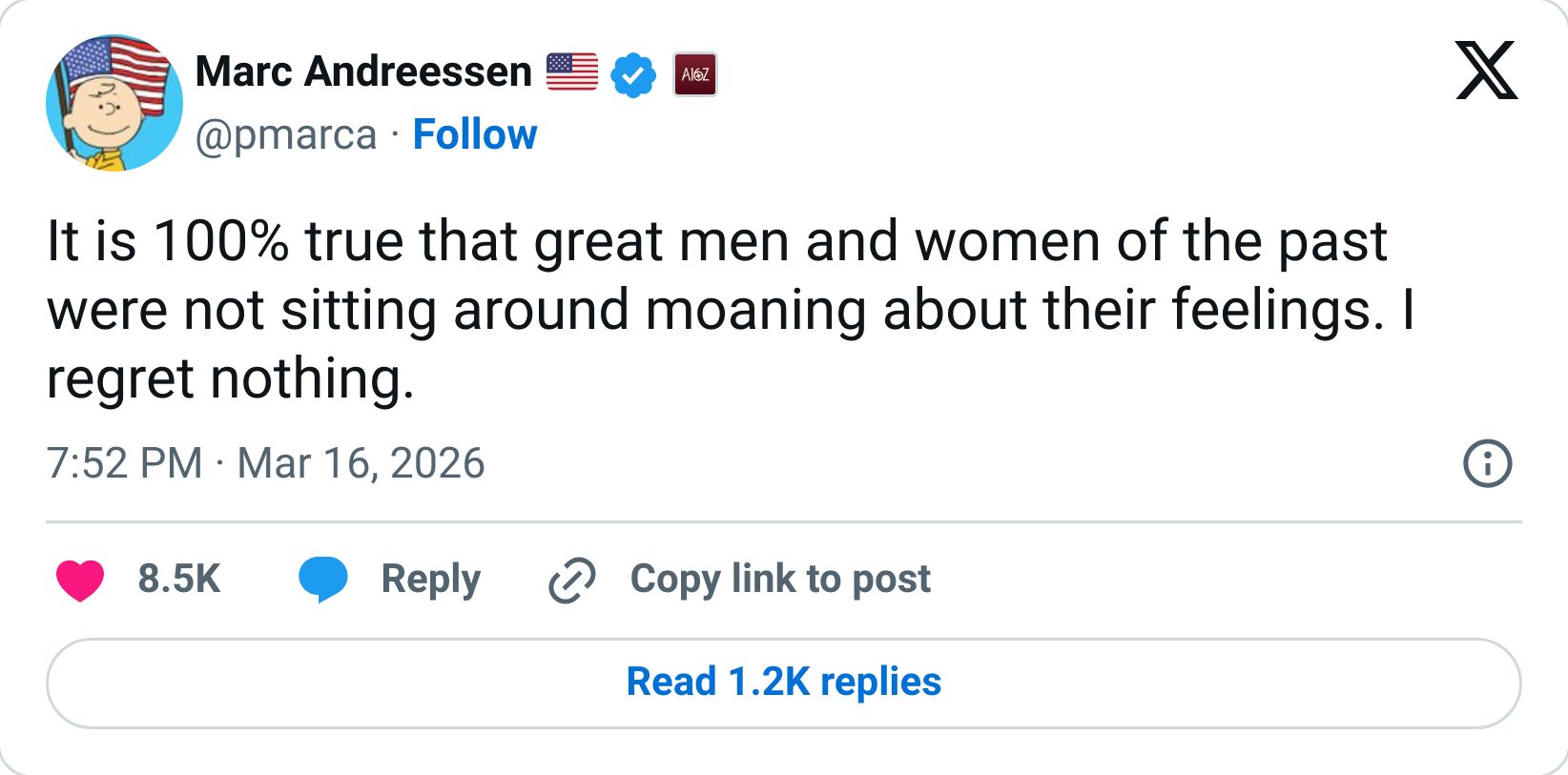Click the copy link chain icon

click(572, 579)
